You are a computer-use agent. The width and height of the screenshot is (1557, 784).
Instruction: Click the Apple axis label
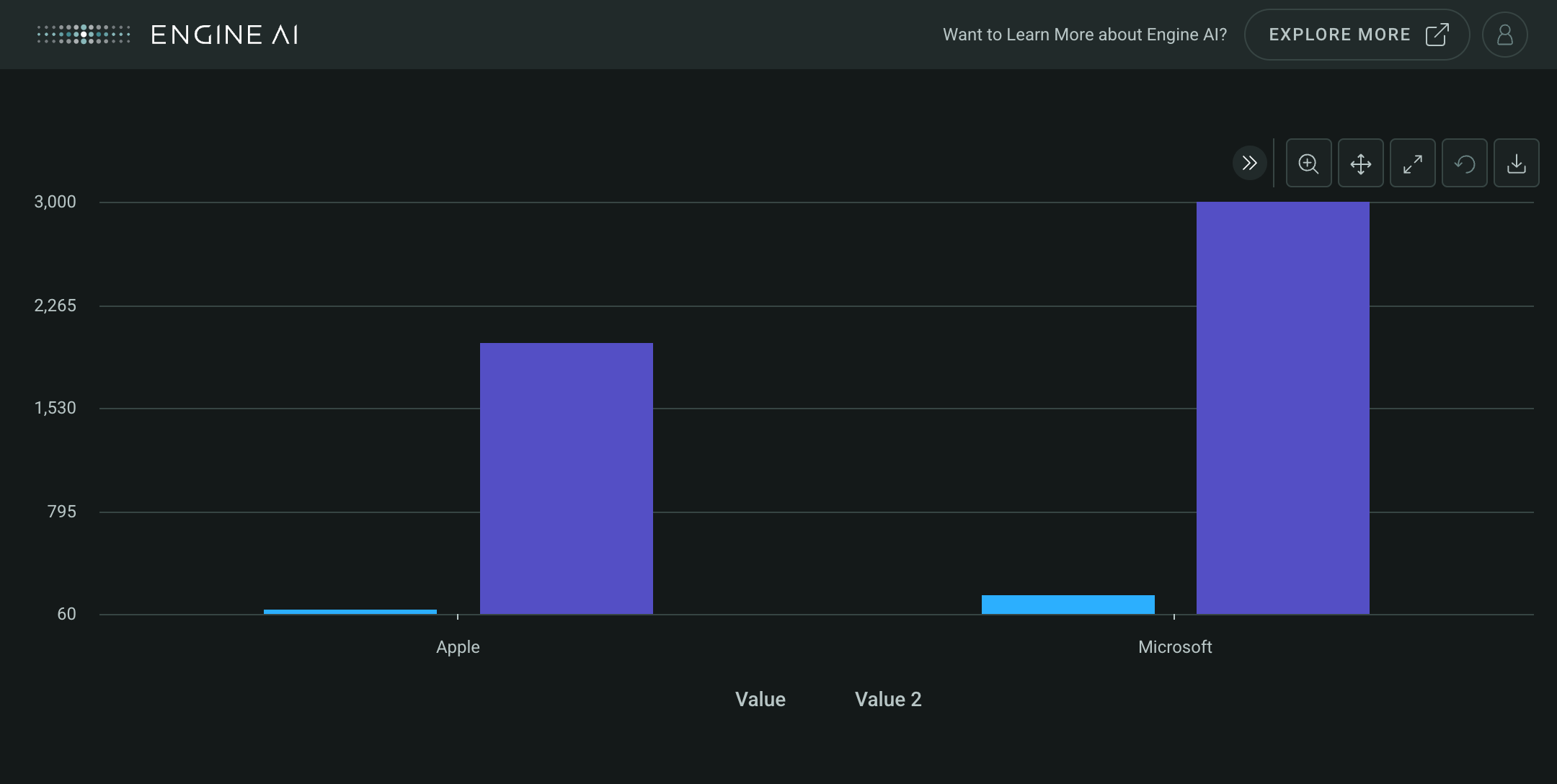[458, 647]
